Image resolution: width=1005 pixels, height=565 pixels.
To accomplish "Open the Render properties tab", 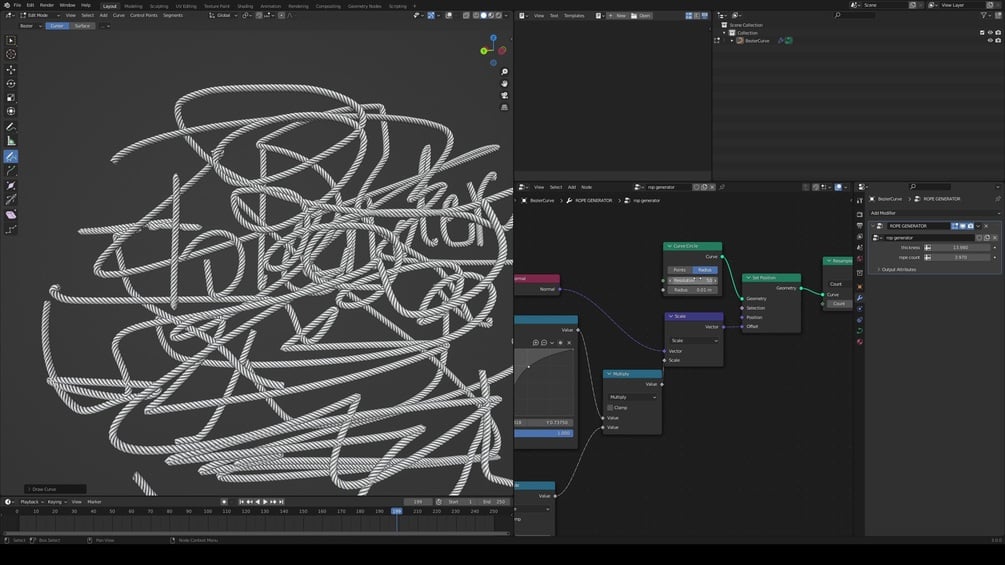I will (x=860, y=215).
